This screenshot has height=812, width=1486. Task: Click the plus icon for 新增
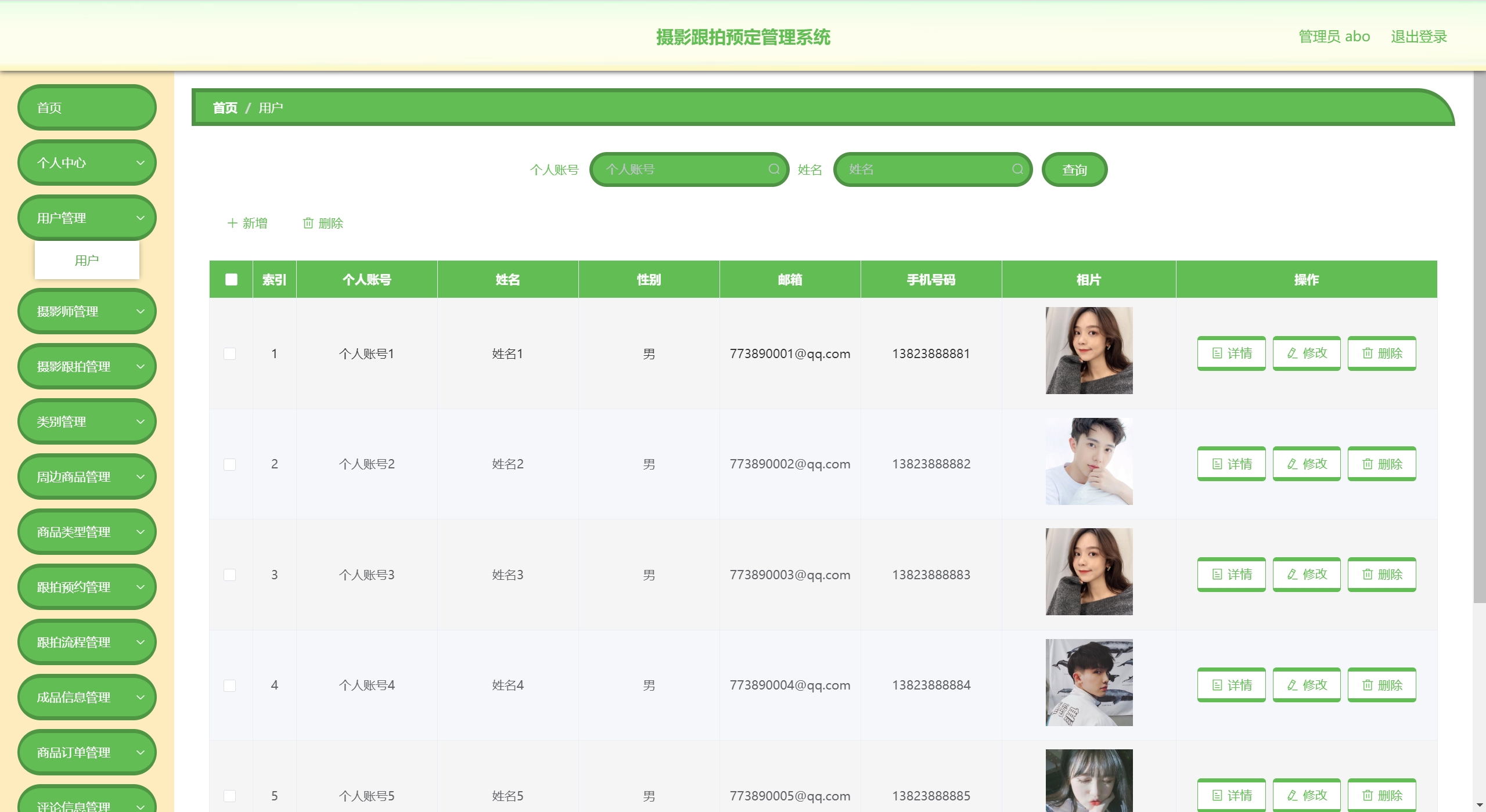(x=232, y=223)
